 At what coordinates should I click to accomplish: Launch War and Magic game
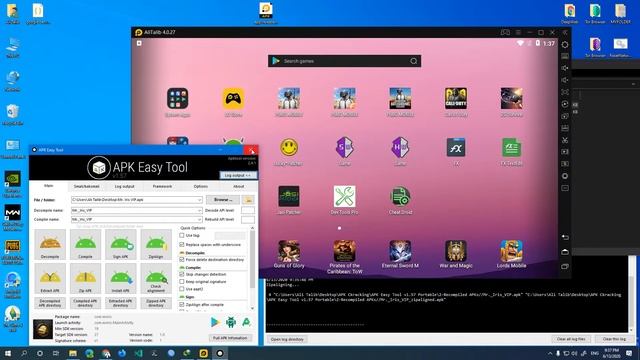[456, 251]
